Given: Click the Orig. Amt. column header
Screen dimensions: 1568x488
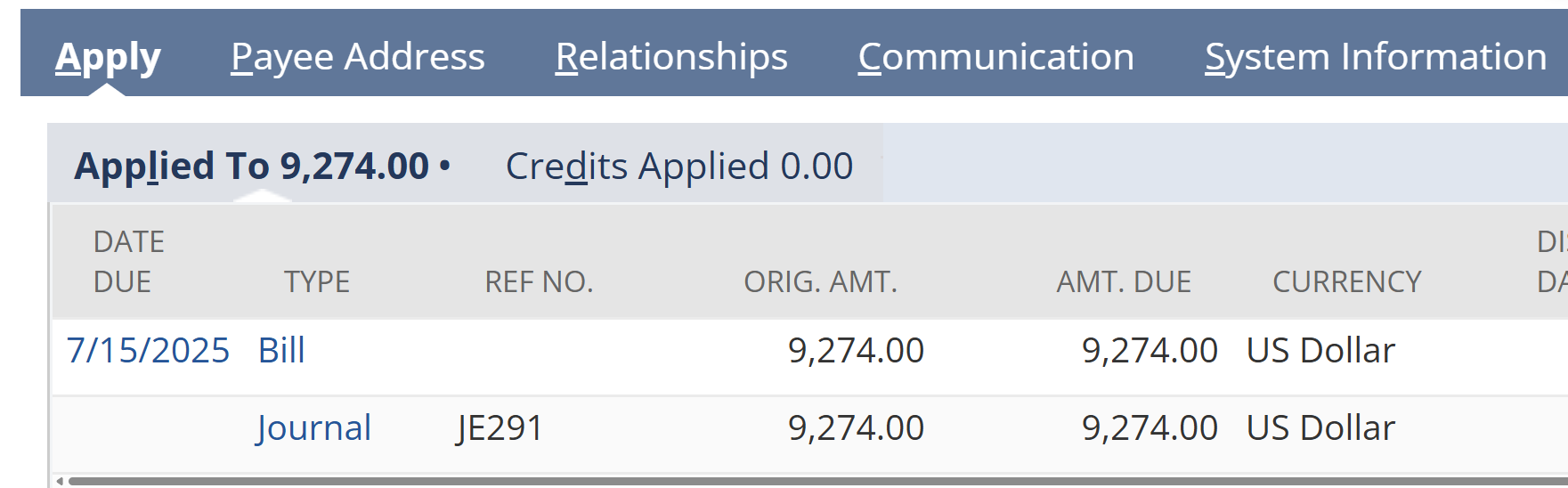Looking at the screenshot, I should point(820,282).
